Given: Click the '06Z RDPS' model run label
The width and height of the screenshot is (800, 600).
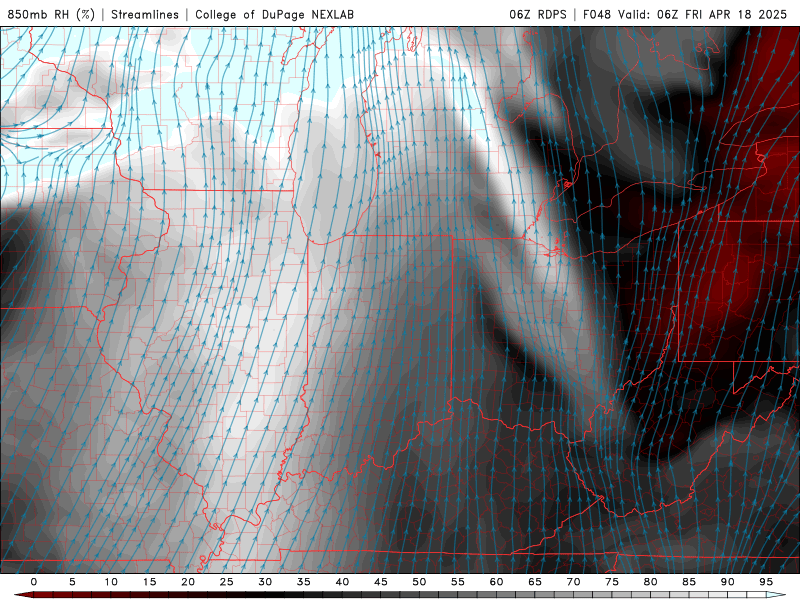Looking at the screenshot, I should coord(538,14).
